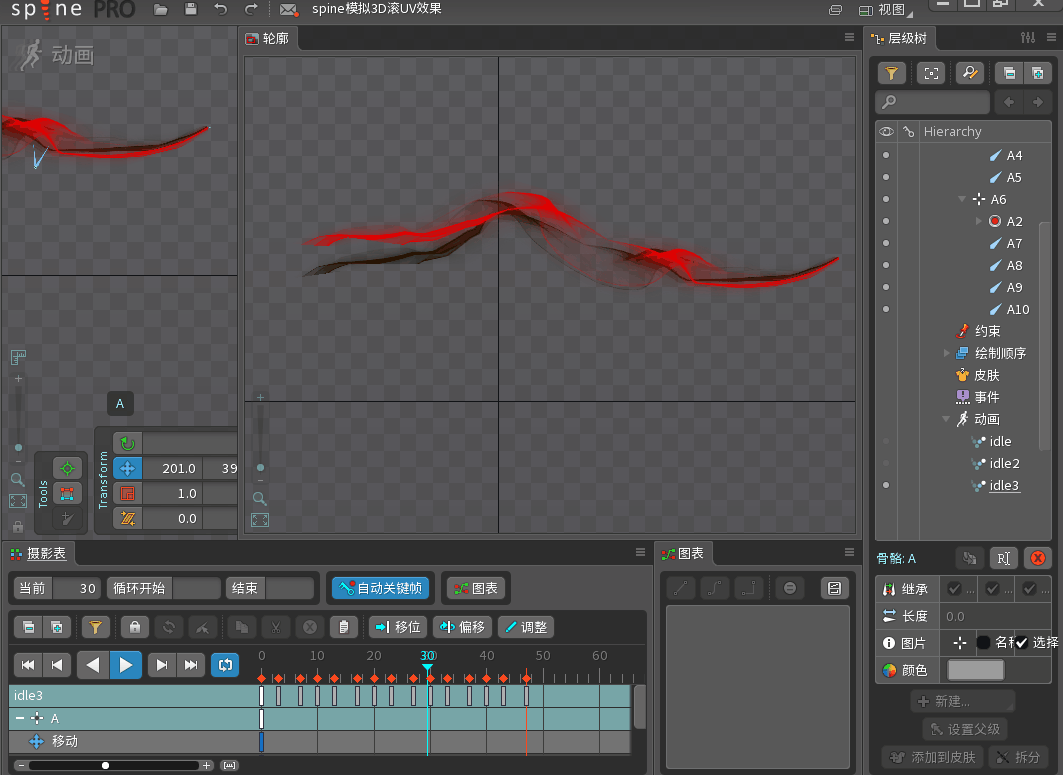
Task: Toggle the Auto Key (自动关键帧) button
Action: [380, 588]
